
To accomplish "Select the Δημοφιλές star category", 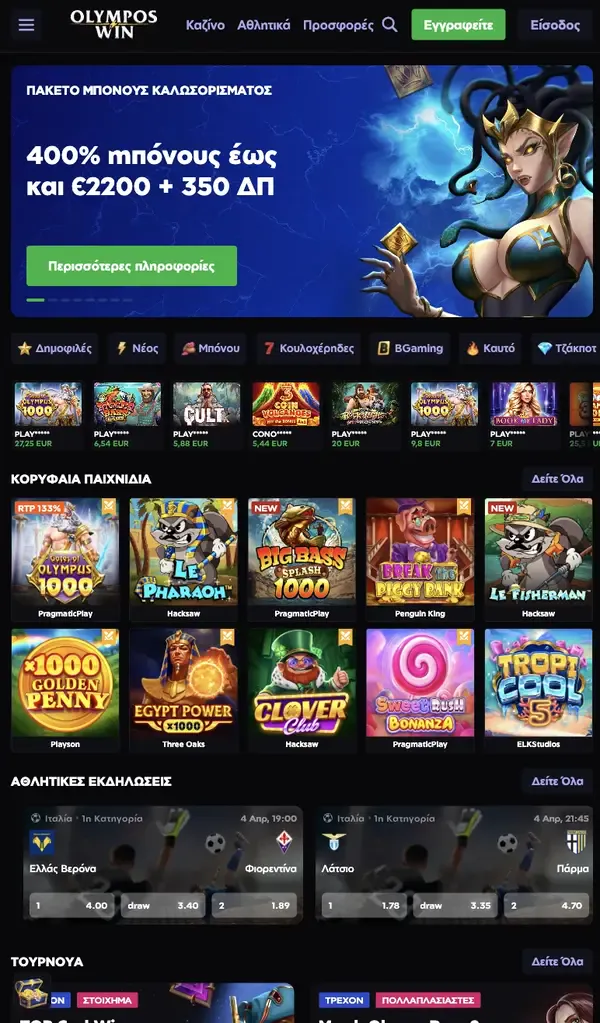I will tap(55, 348).
